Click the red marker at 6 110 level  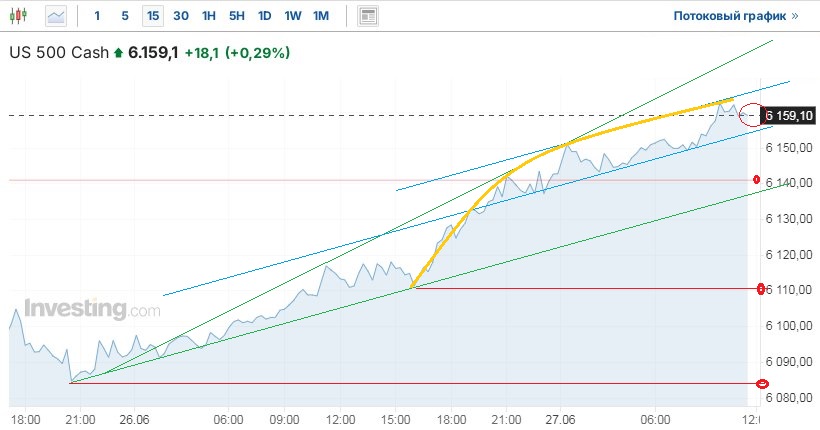[x=761, y=289]
